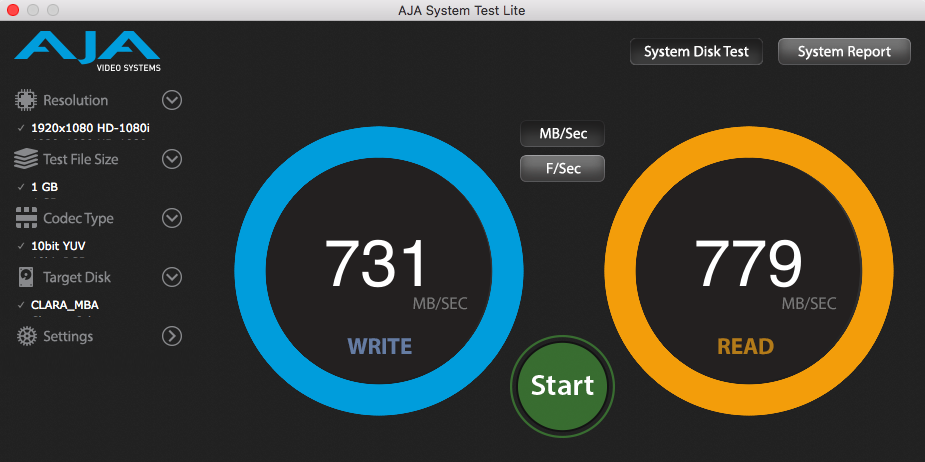Screen dimensions: 925x462
Task: Open the Settings panel arrow
Action: click(x=172, y=336)
